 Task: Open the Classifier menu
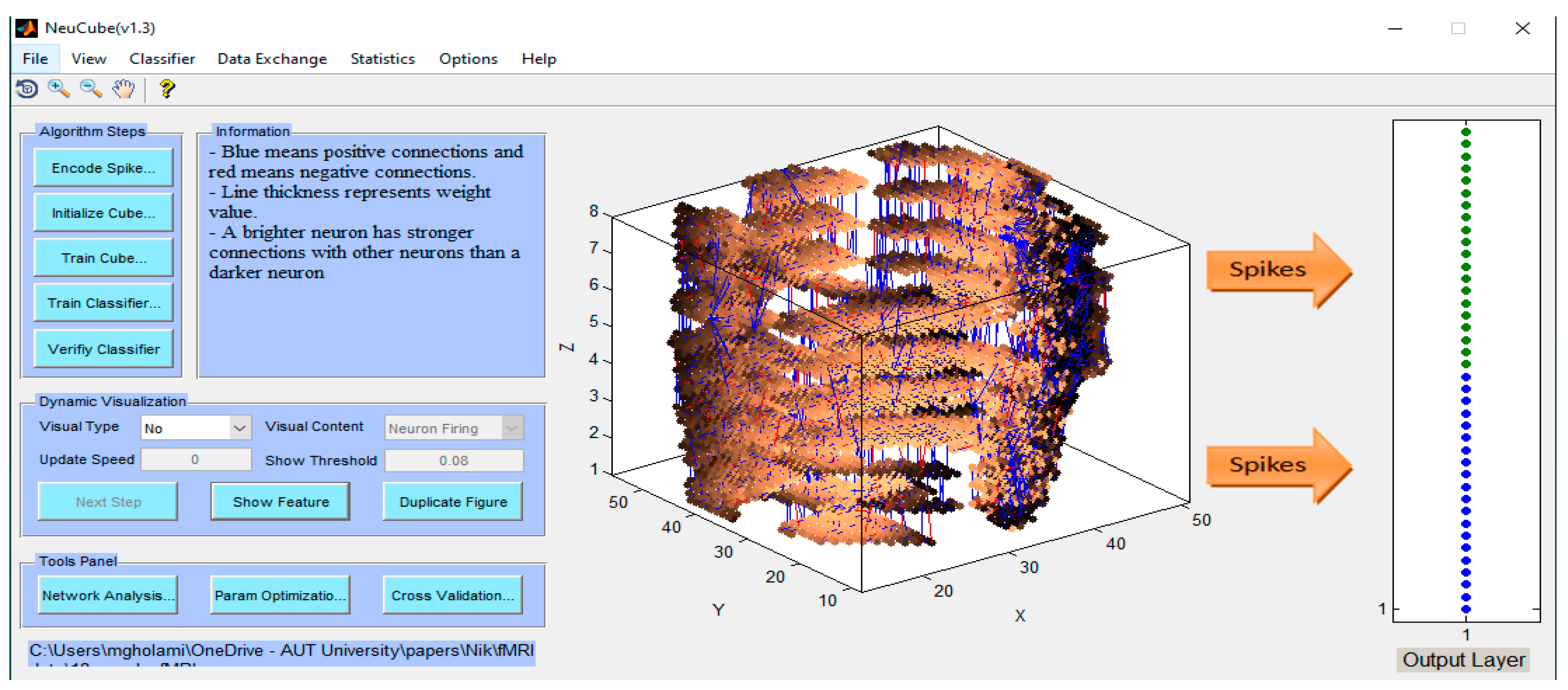[x=162, y=59]
